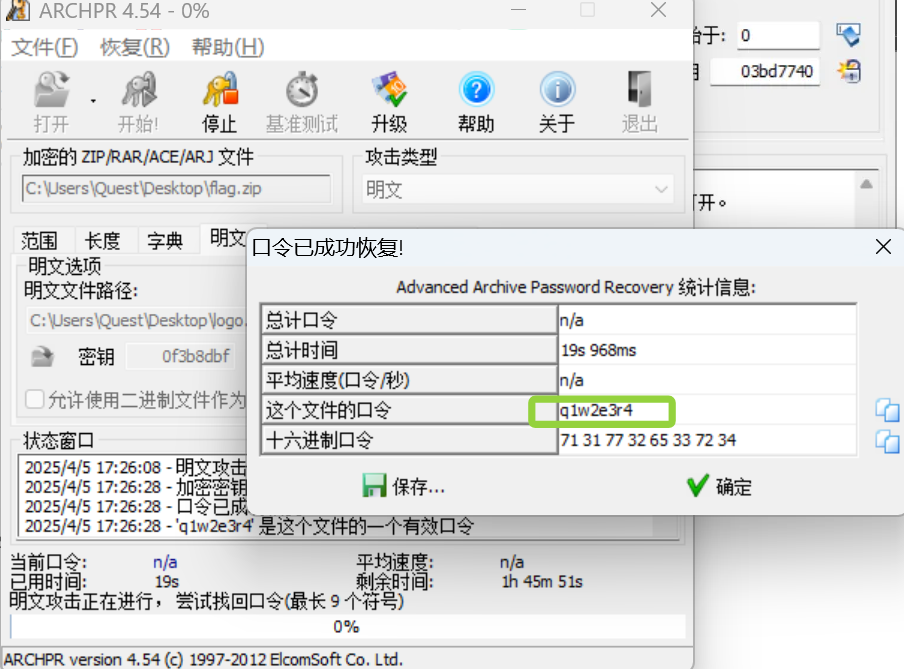This screenshot has width=904, height=669.
Task: Click the 总计口令 row label
Action: (409, 320)
